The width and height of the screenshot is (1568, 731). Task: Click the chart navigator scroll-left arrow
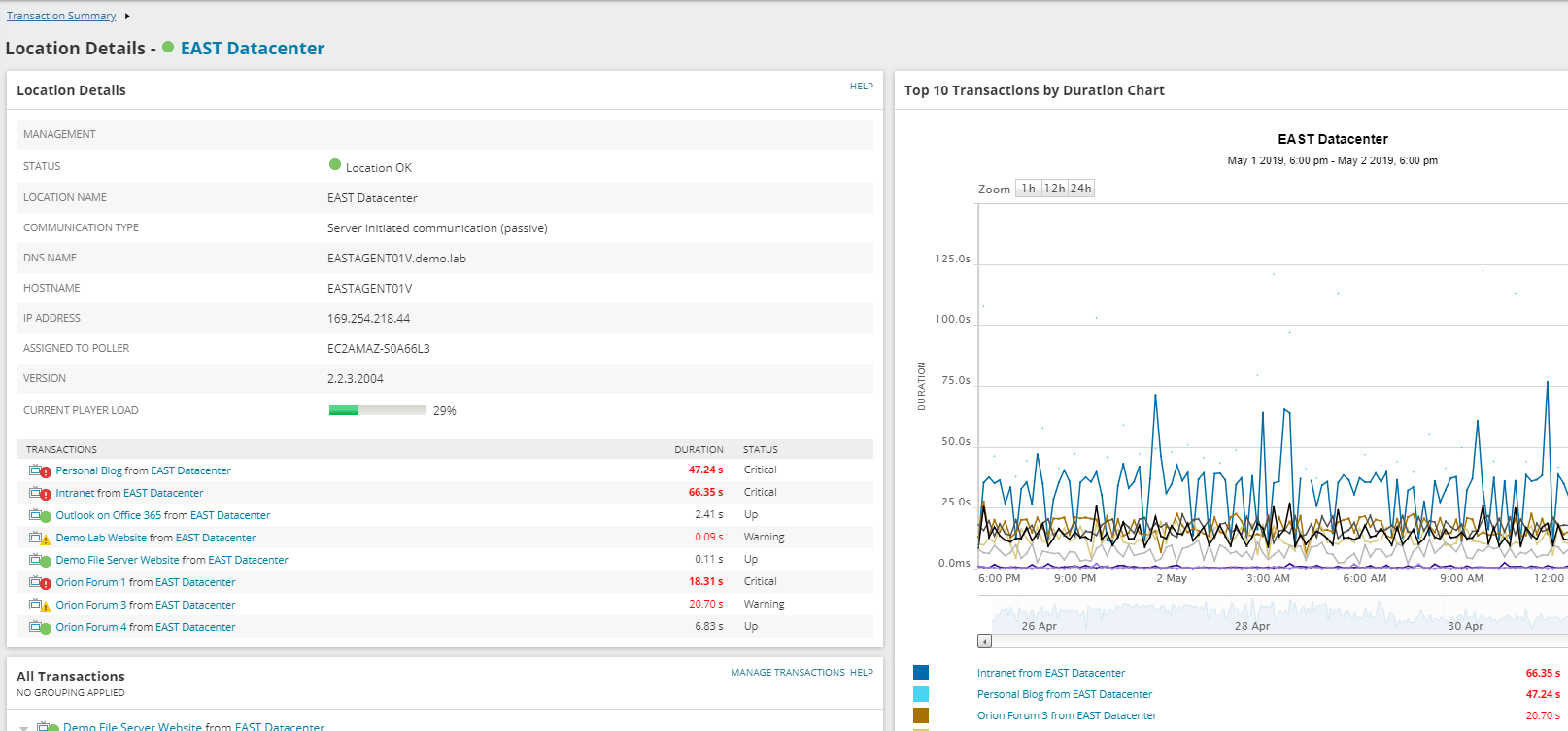pos(985,642)
